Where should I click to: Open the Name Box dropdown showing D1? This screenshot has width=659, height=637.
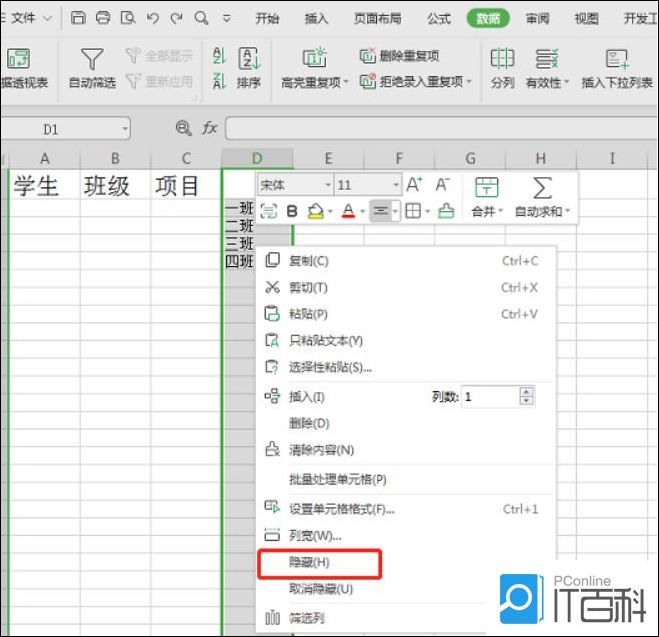125,129
